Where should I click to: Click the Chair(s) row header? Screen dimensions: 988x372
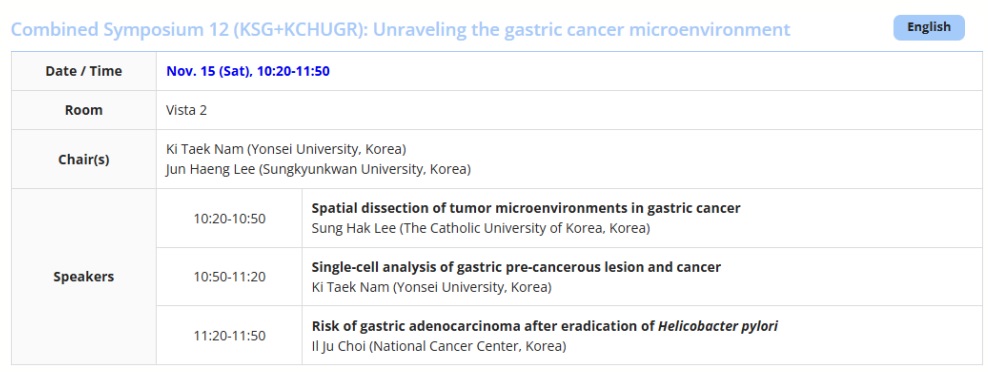point(84,160)
